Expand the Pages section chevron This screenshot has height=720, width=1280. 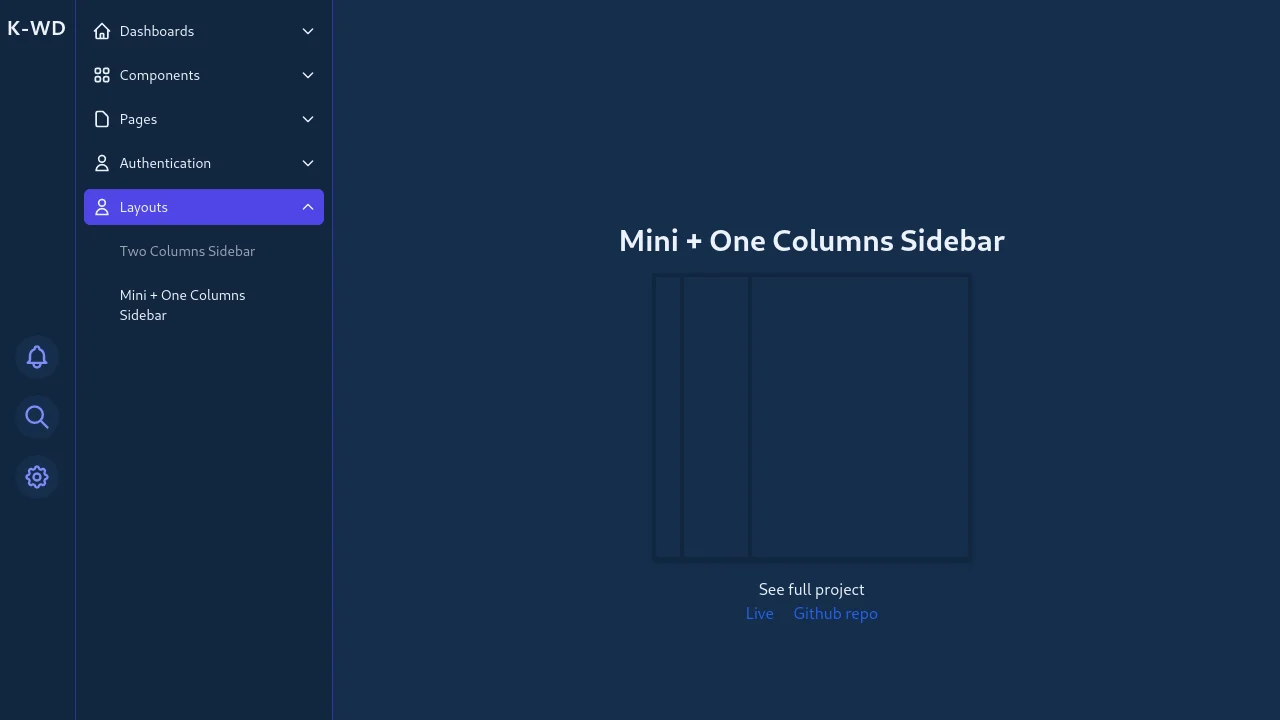pyautogui.click(x=308, y=119)
